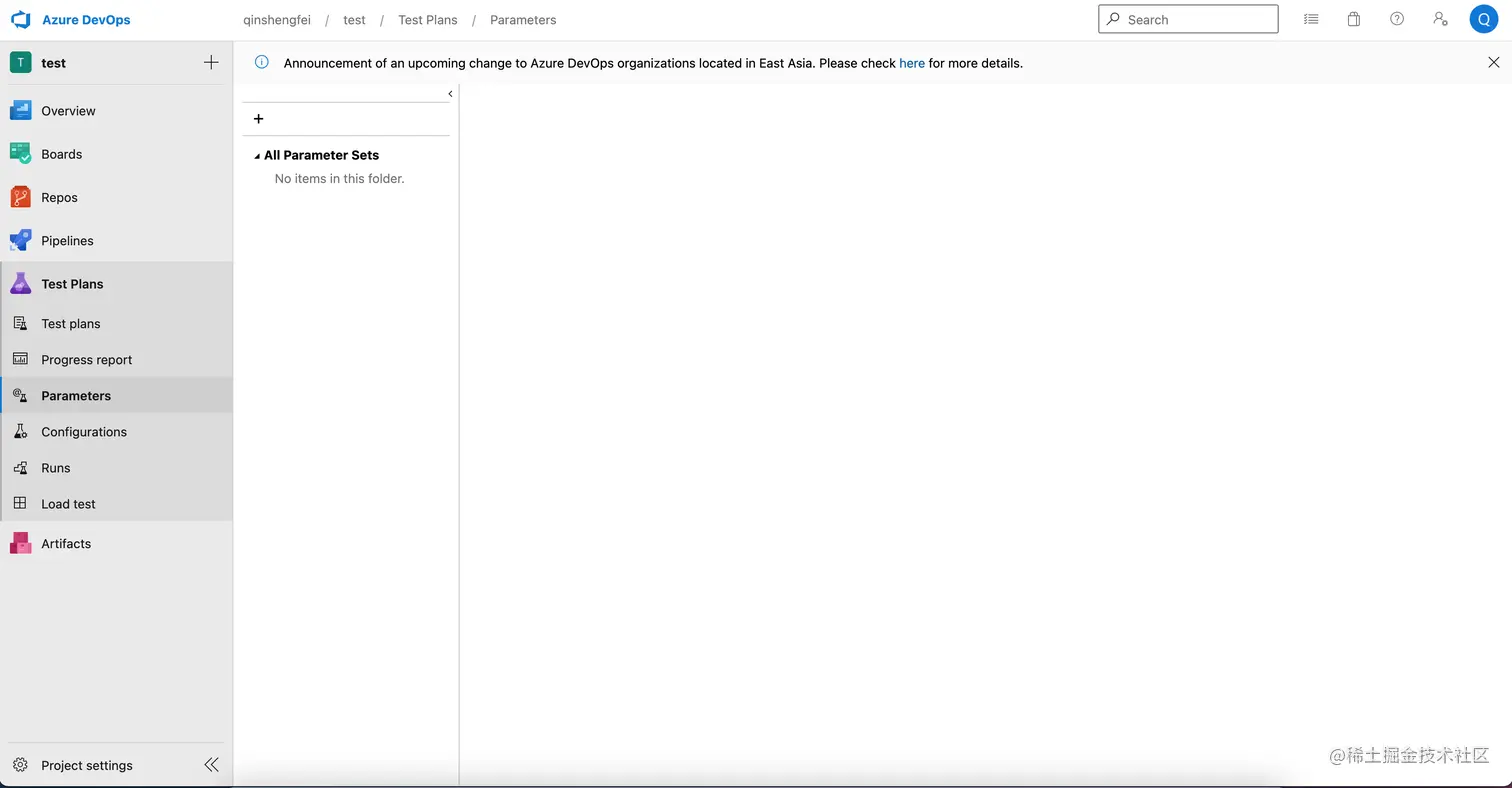Click the Test Plans breadcrumb
1512x788 pixels.
click(428, 20)
